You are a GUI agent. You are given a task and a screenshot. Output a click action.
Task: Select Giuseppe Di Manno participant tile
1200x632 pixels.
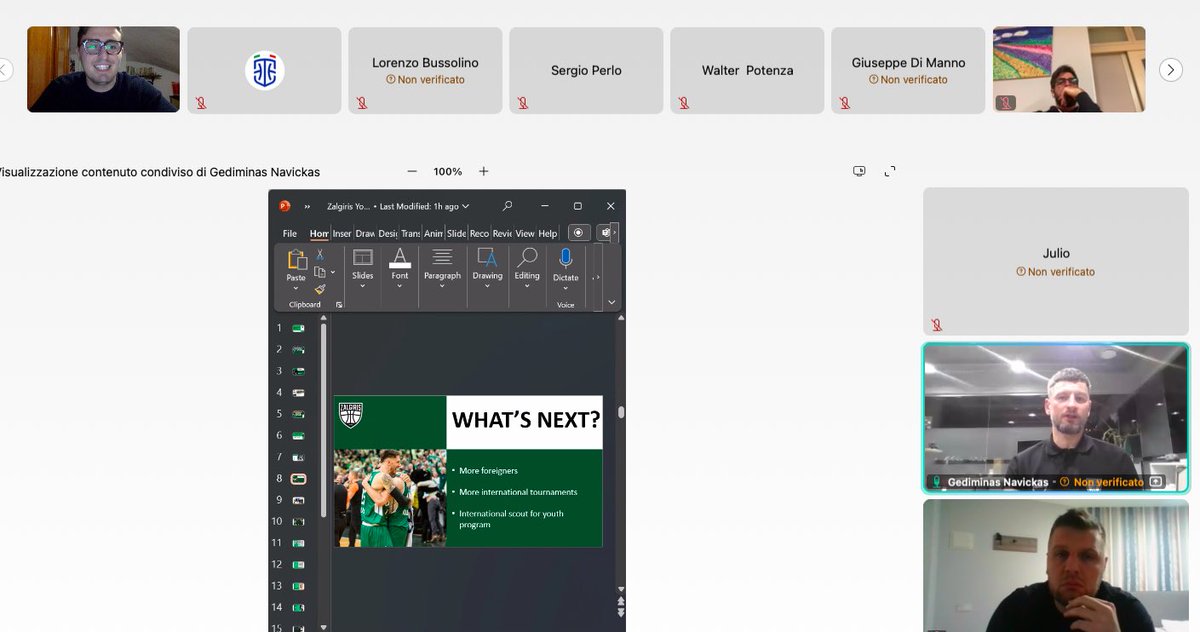[x=908, y=70]
